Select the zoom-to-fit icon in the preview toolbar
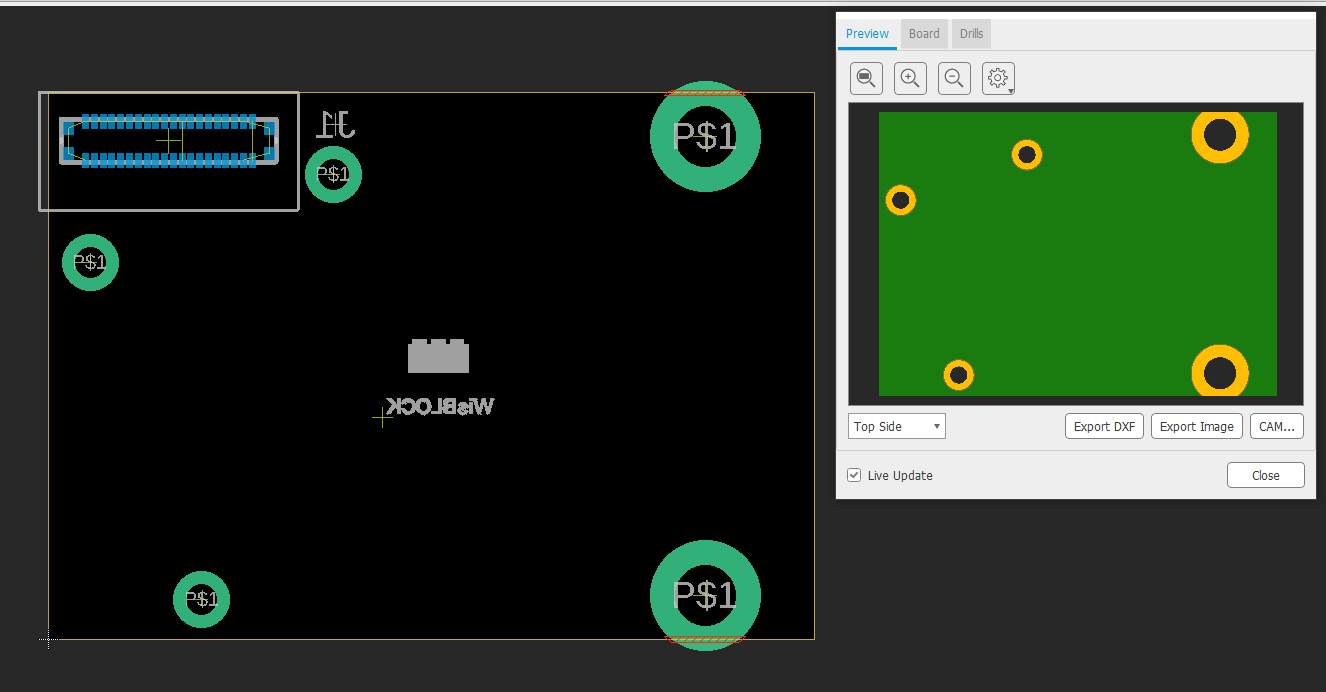The width and height of the screenshot is (1326, 692). pos(866,78)
